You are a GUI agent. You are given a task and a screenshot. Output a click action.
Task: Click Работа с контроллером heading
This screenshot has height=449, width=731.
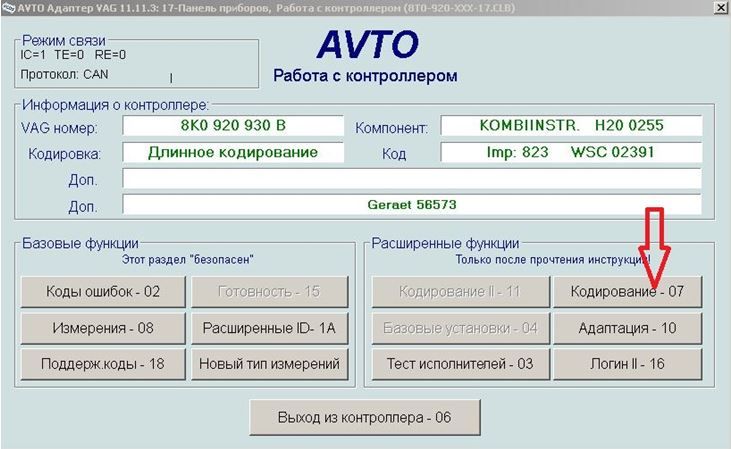[x=365, y=76]
